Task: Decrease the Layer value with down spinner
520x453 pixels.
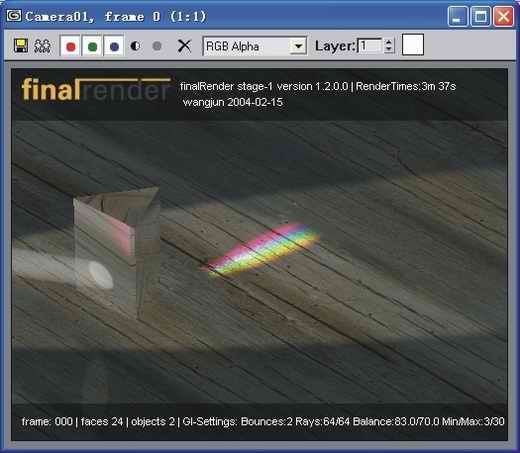Action: pyautogui.click(x=389, y=50)
